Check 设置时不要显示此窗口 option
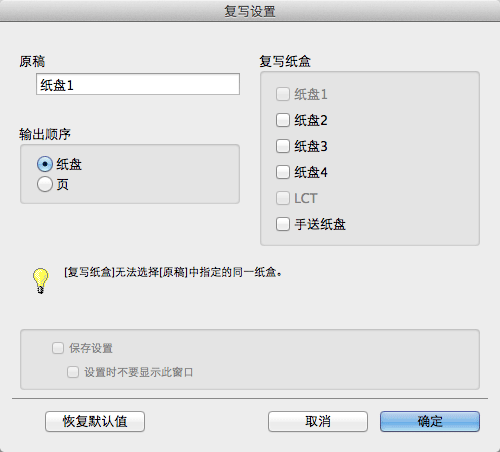 coord(73,372)
